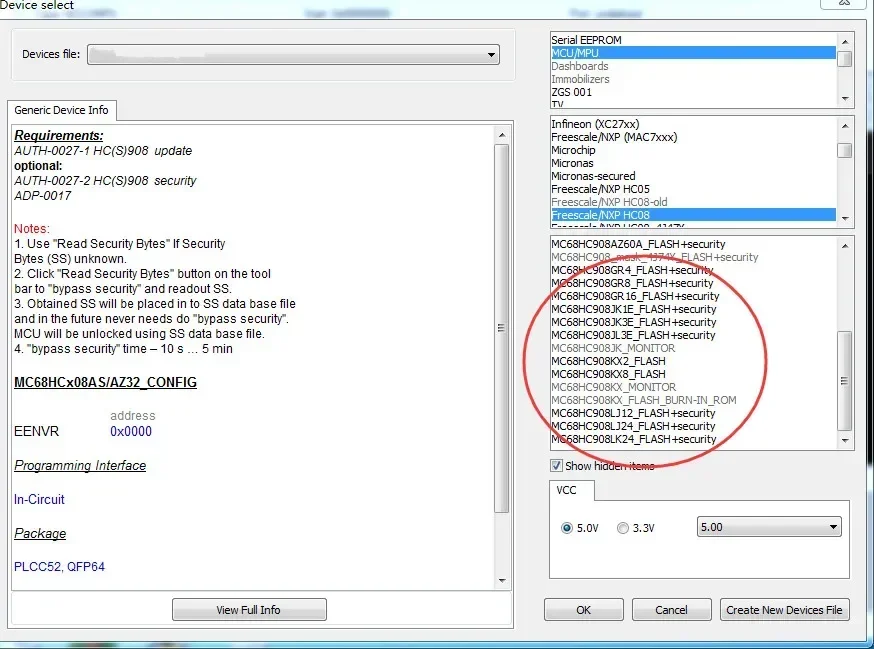Select Micronas manufacturer entry
This screenshot has height=649, width=874.
point(693,163)
